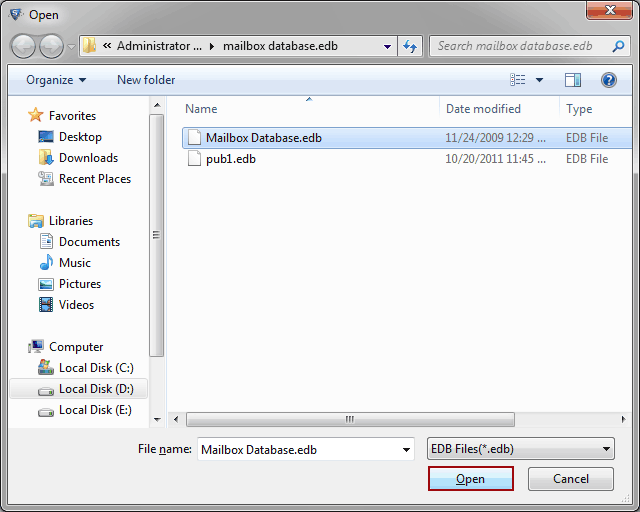The height and width of the screenshot is (512, 640).
Task: Click the 10/20/2011 date cell
Action: (x=495, y=159)
